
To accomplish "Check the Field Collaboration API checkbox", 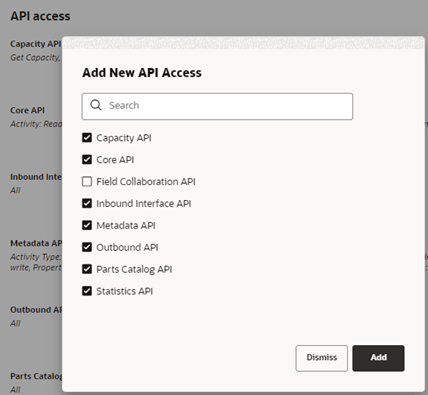I will (87, 182).
